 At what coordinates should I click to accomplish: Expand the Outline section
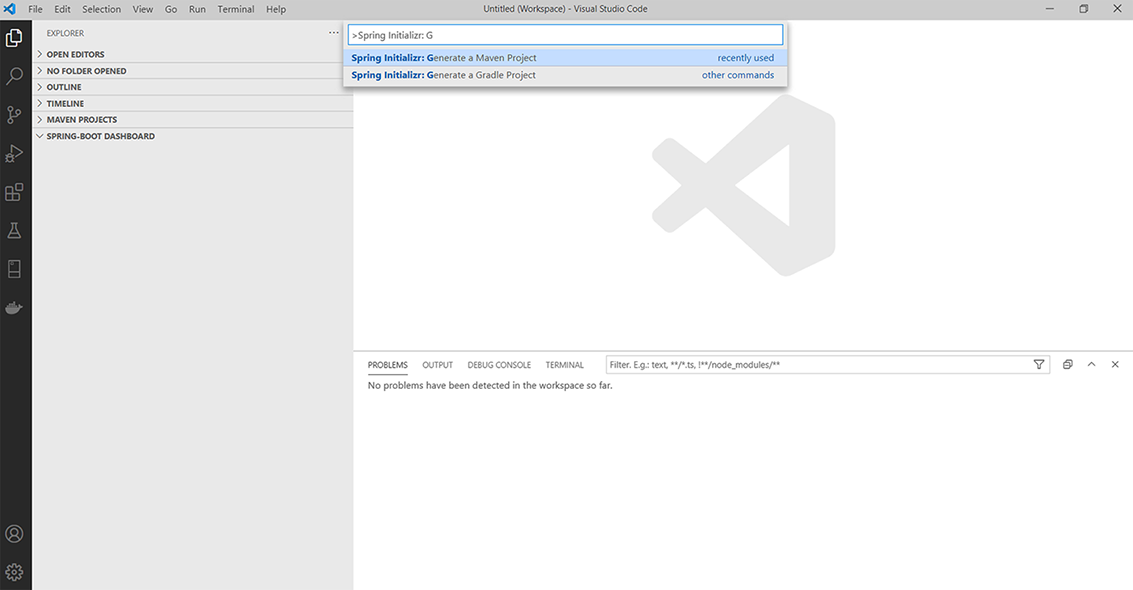click(x=64, y=87)
